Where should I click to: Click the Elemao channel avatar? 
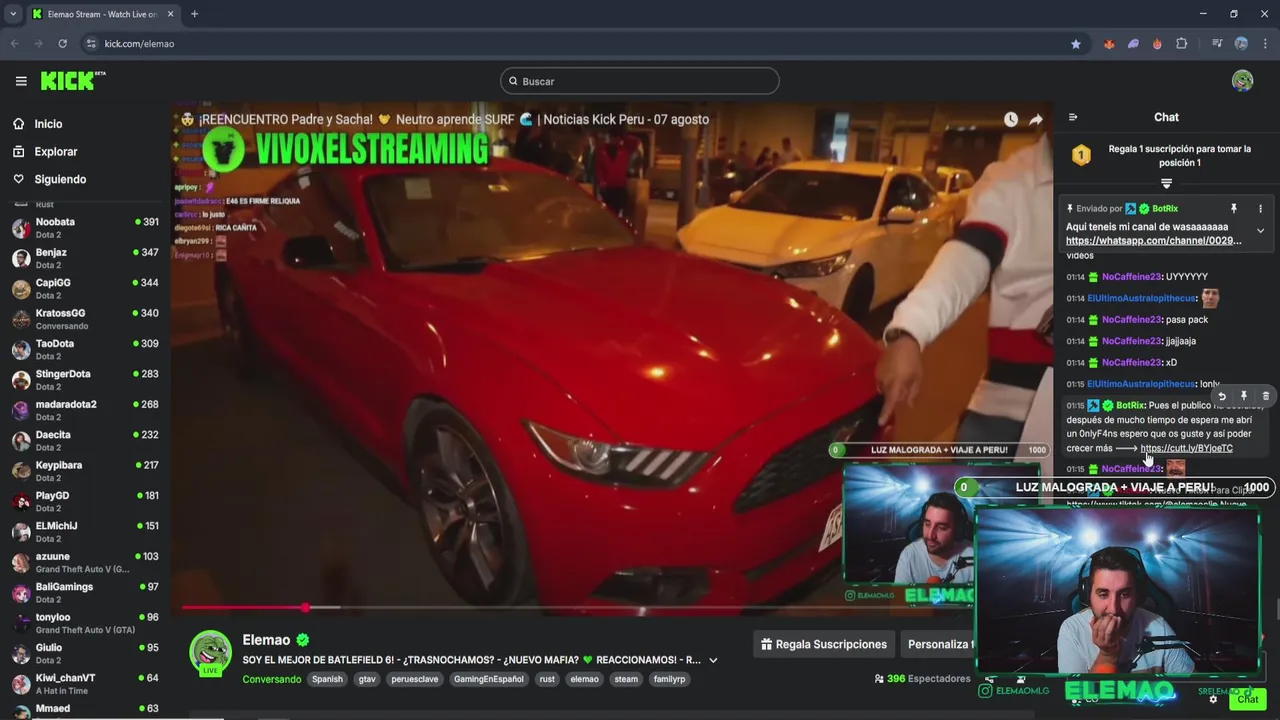(211, 653)
